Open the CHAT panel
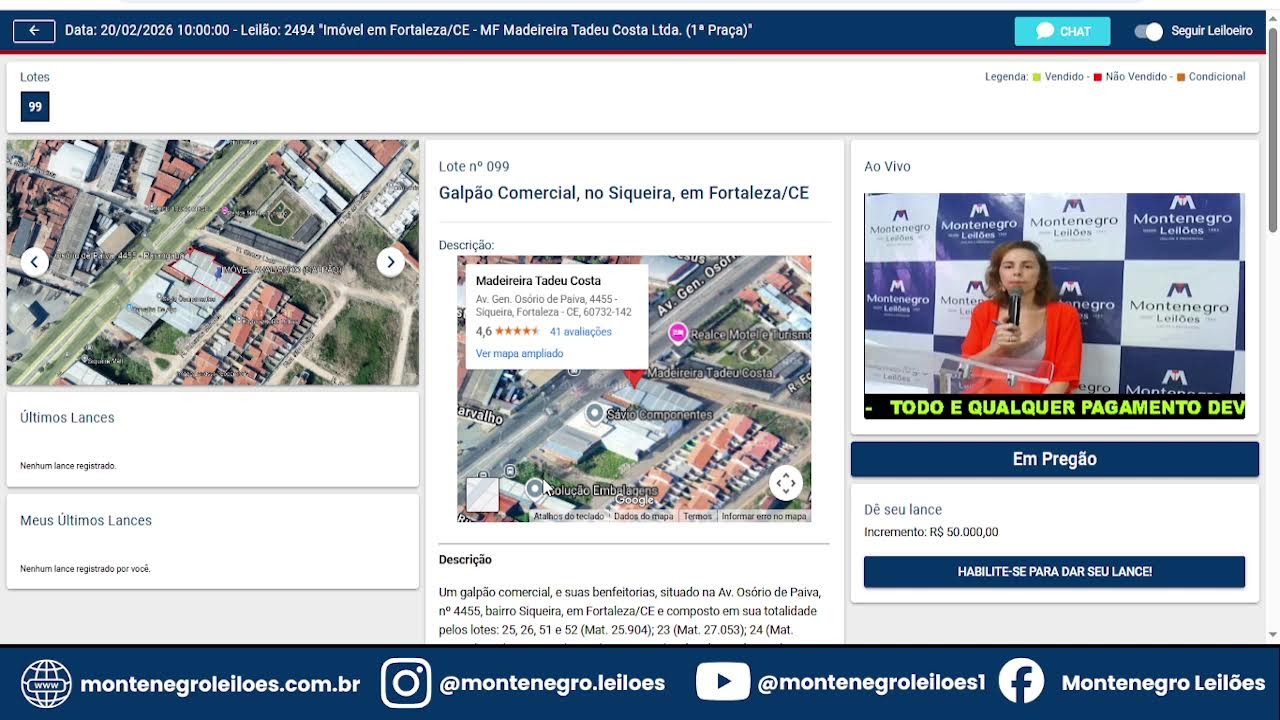Image resolution: width=1280 pixels, height=720 pixels. [x=1062, y=31]
